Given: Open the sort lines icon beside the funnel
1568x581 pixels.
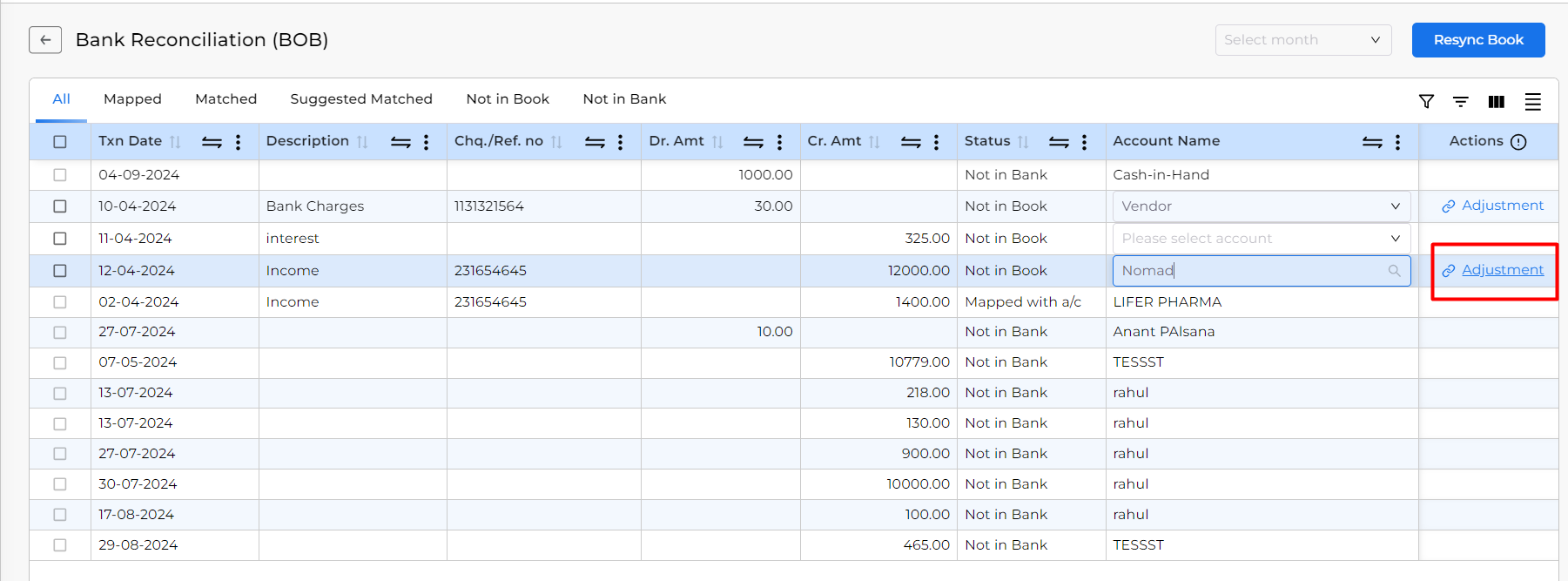Looking at the screenshot, I should coord(1461,102).
